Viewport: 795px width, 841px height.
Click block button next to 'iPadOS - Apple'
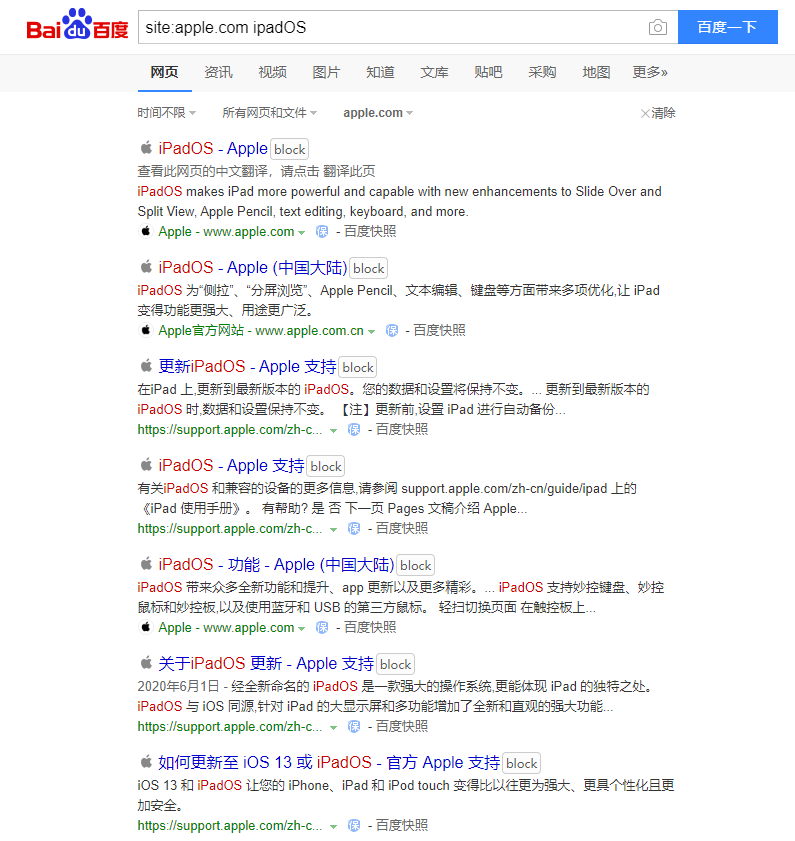pyautogui.click(x=290, y=149)
